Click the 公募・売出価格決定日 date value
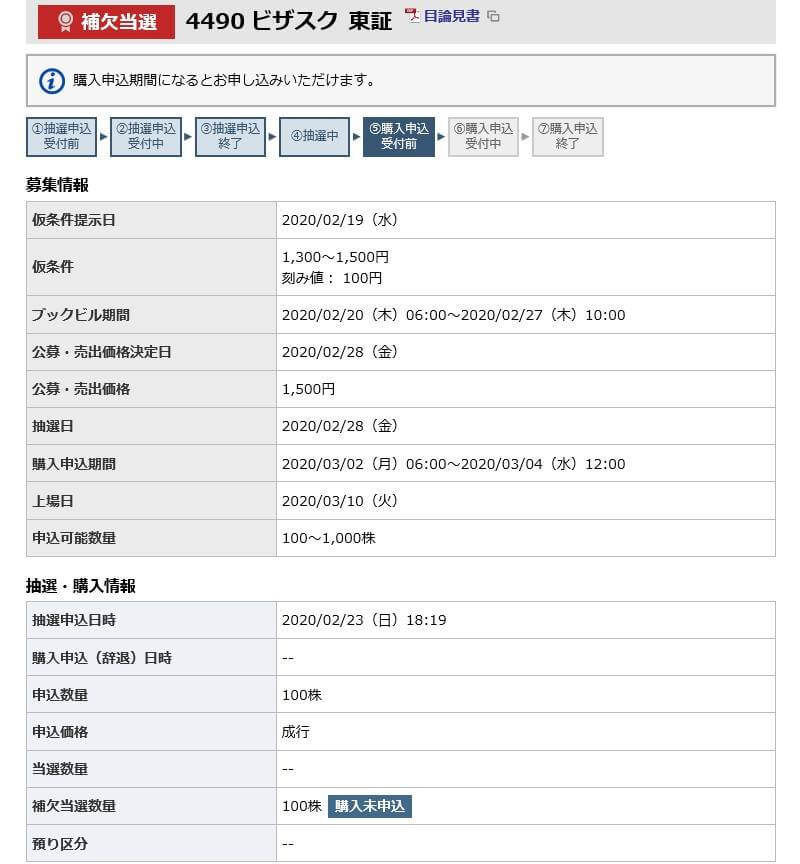 click(x=340, y=352)
